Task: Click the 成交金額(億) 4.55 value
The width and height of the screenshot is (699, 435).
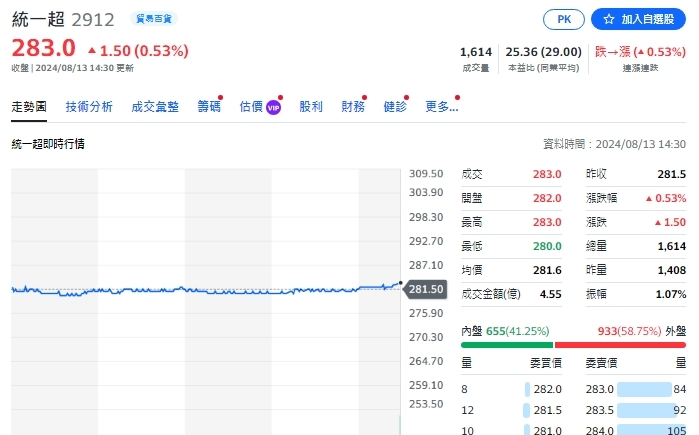Action: [x=551, y=295]
